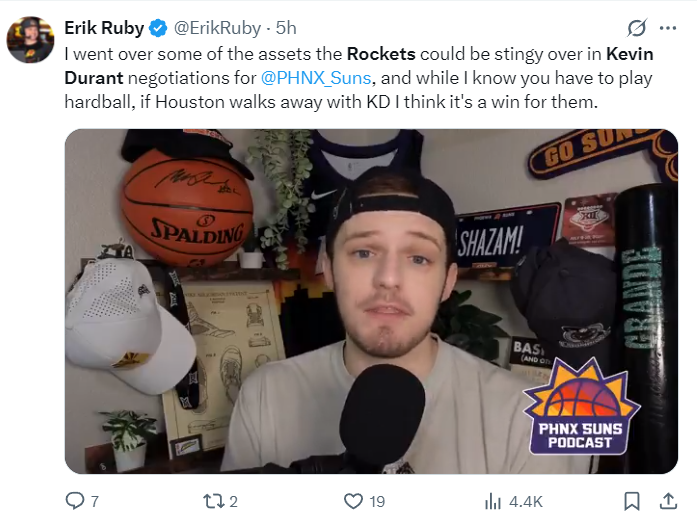
Task: Click the @ErikRuby handle
Action: (217, 28)
